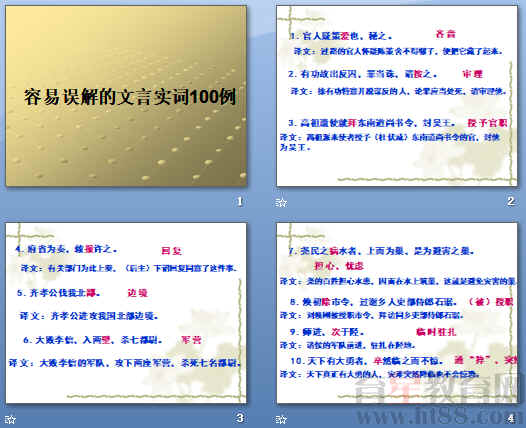Click the title text 容易误解的文言实词100例
This screenshot has height=428, width=526.
tap(130, 97)
